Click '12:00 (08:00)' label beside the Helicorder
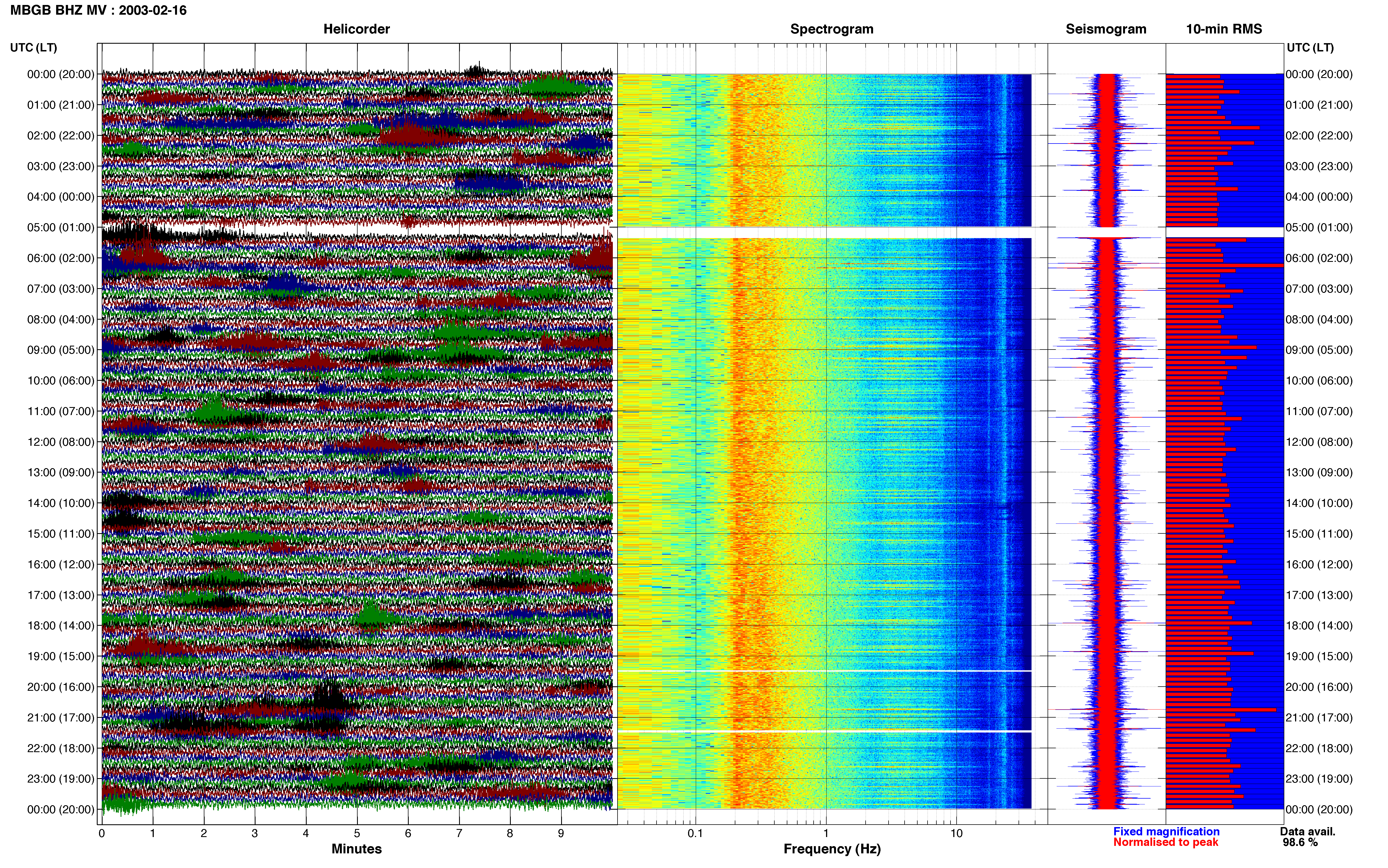This screenshot has width=1388, height=868. (x=61, y=442)
